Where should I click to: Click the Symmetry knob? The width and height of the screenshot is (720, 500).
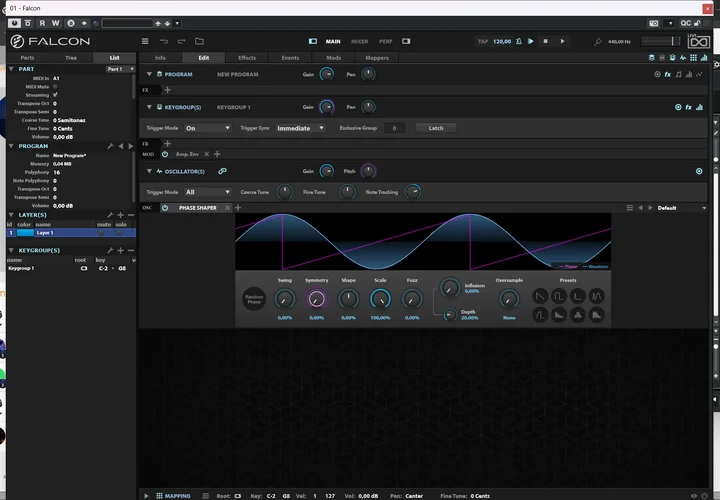[317, 298]
